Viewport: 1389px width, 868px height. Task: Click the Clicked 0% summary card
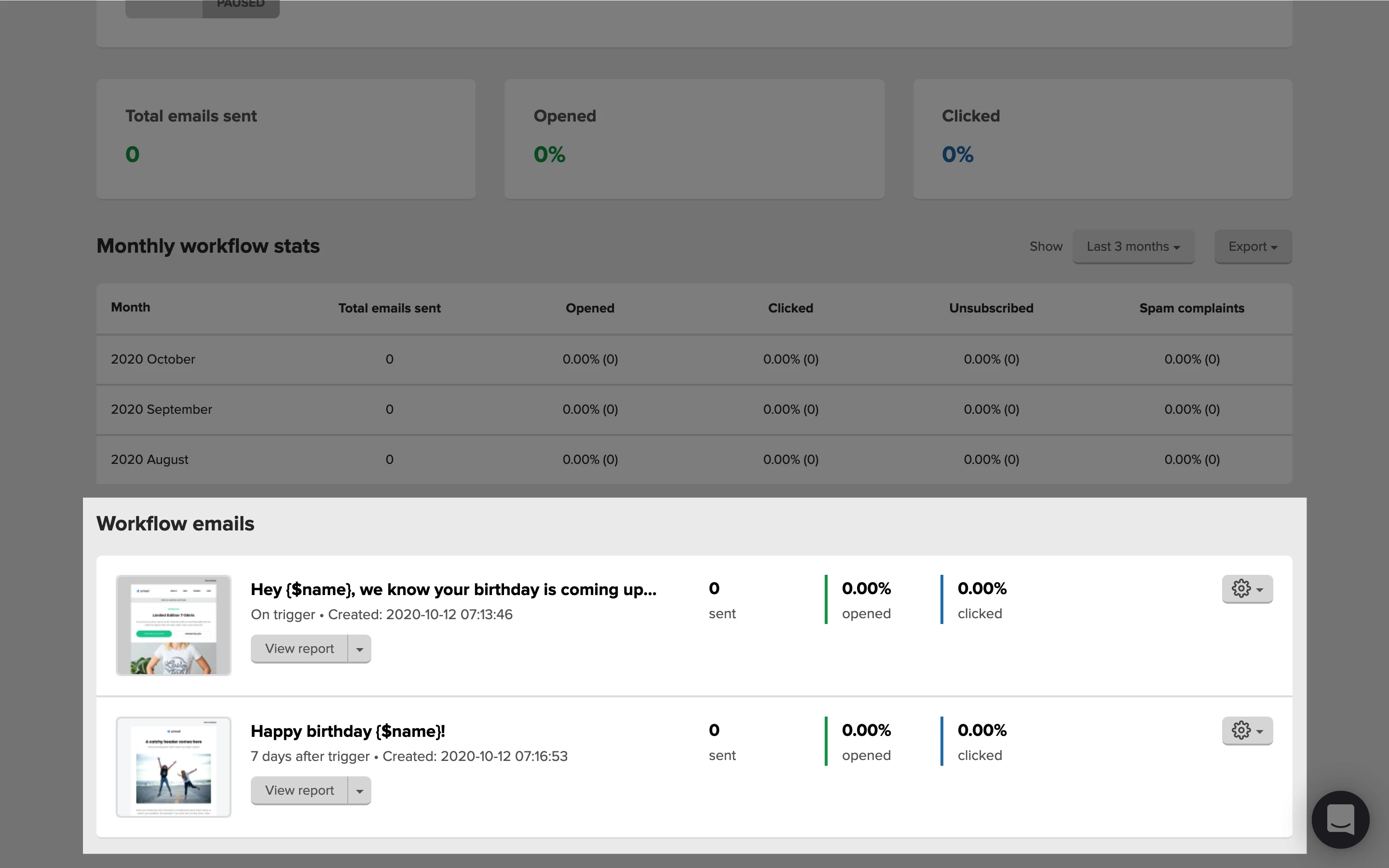click(1102, 139)
